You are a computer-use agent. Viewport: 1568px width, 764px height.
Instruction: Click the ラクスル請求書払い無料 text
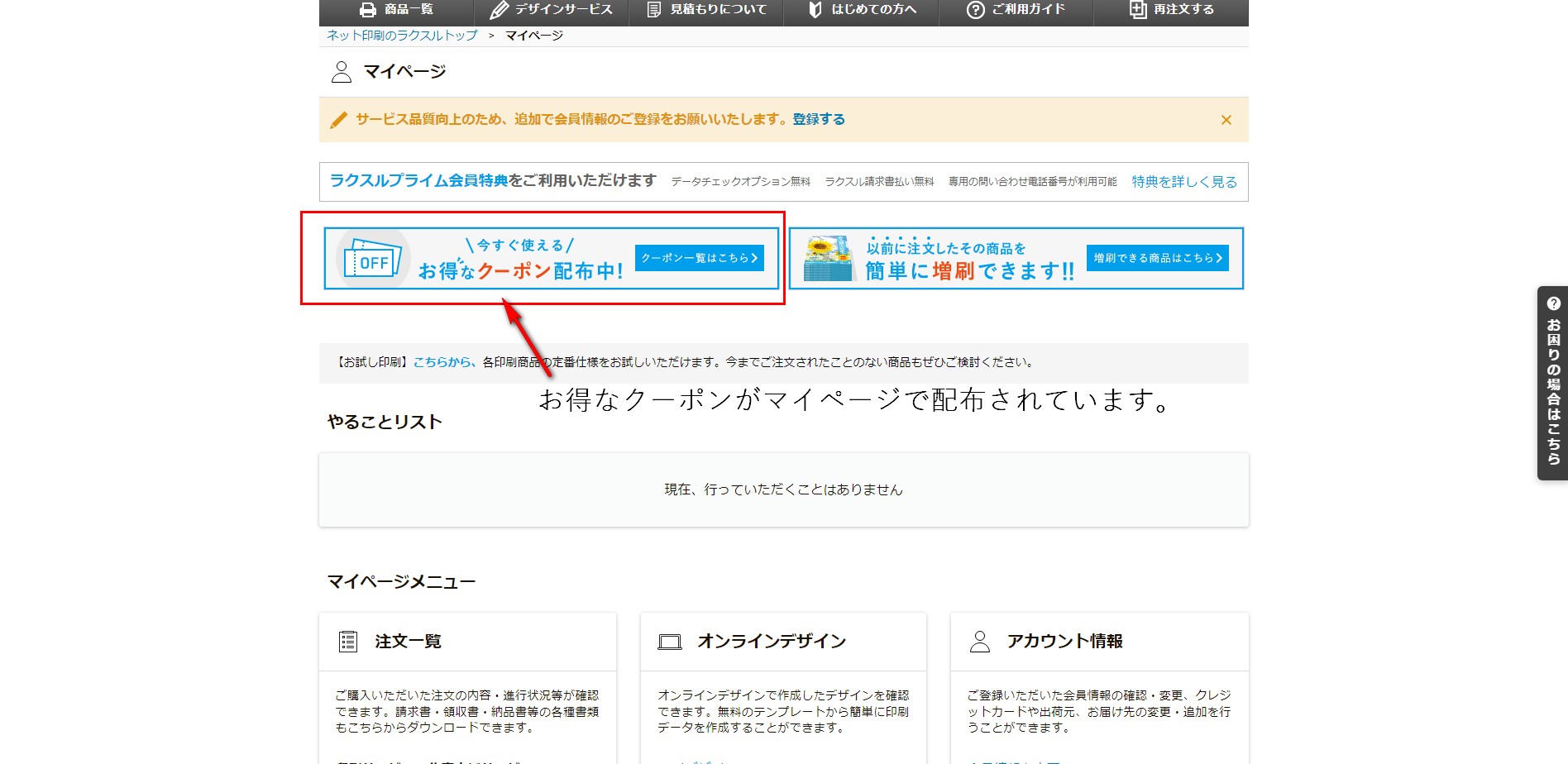(879, 182)
